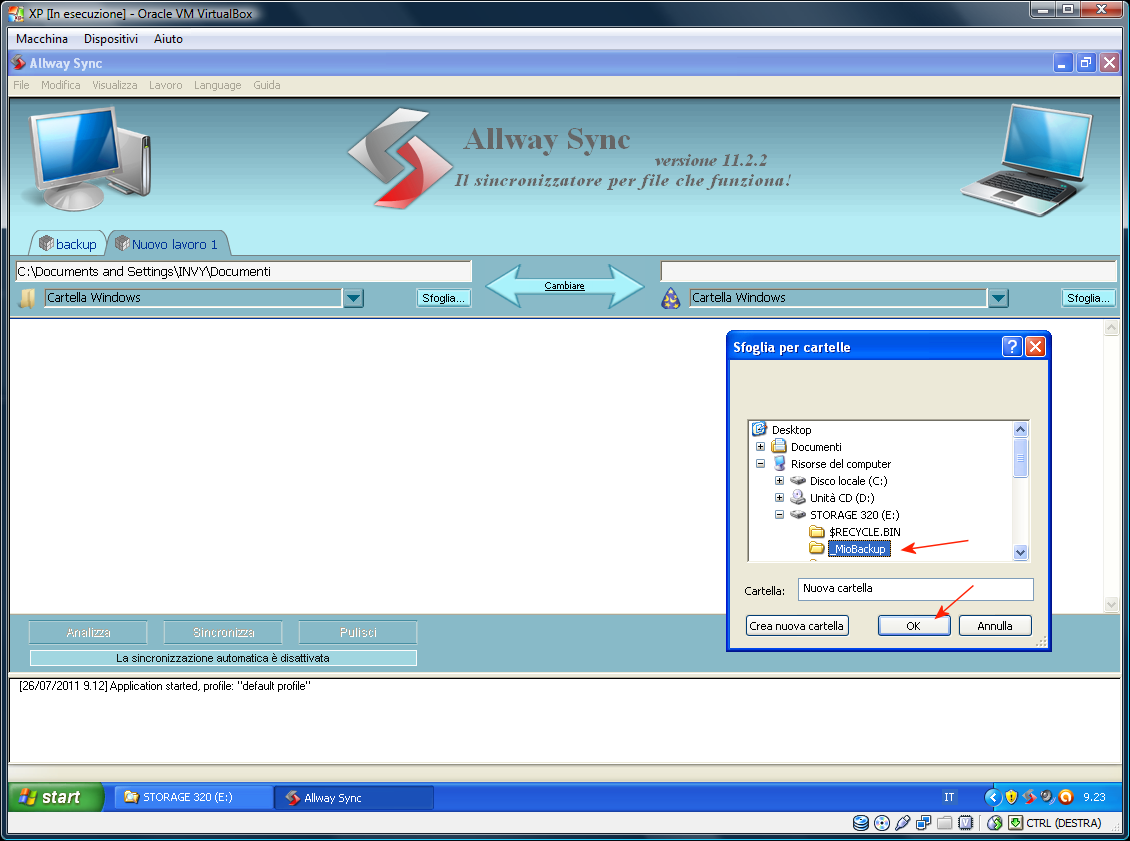The image size is (1130, 841).
Task: Open the Lavoro menu
Action: coord(166,85)
